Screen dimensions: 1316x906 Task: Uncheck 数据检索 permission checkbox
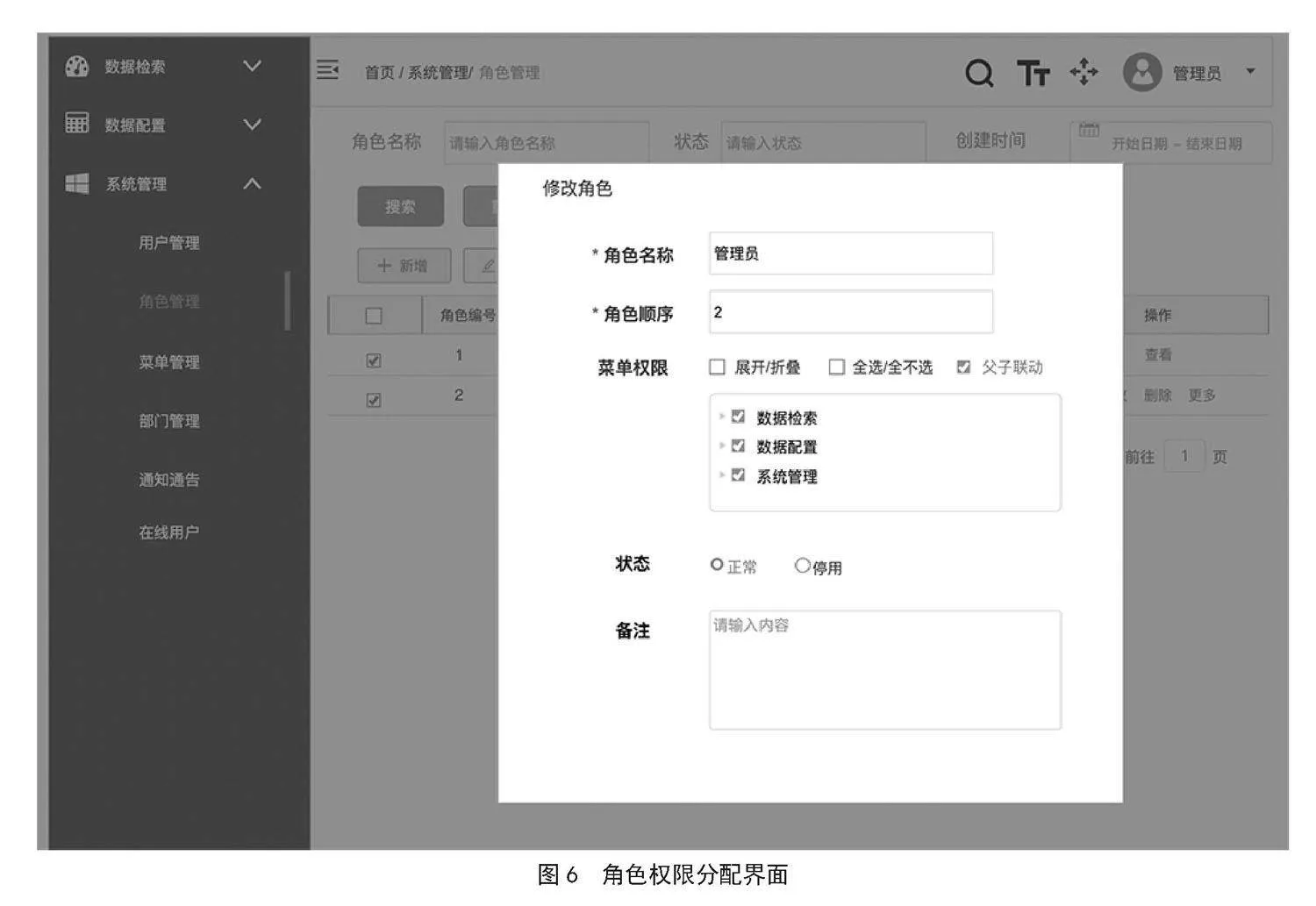pos(738,417)
